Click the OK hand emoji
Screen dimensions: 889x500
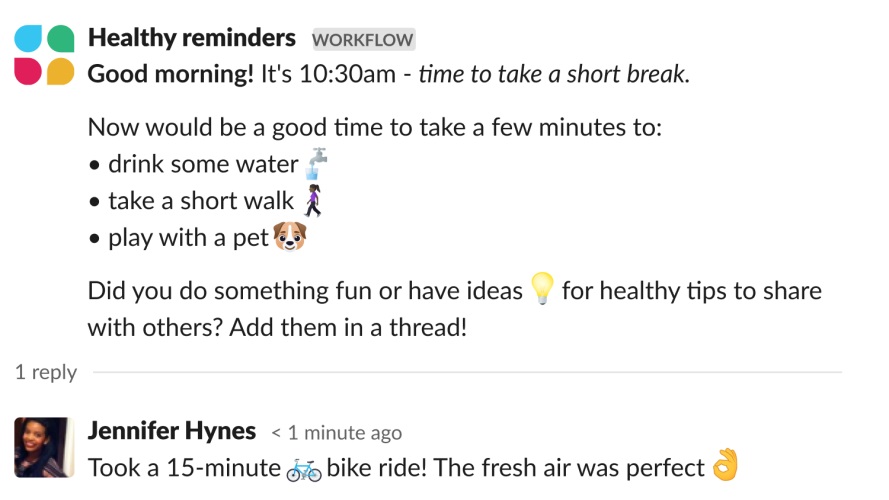(726, 465)
